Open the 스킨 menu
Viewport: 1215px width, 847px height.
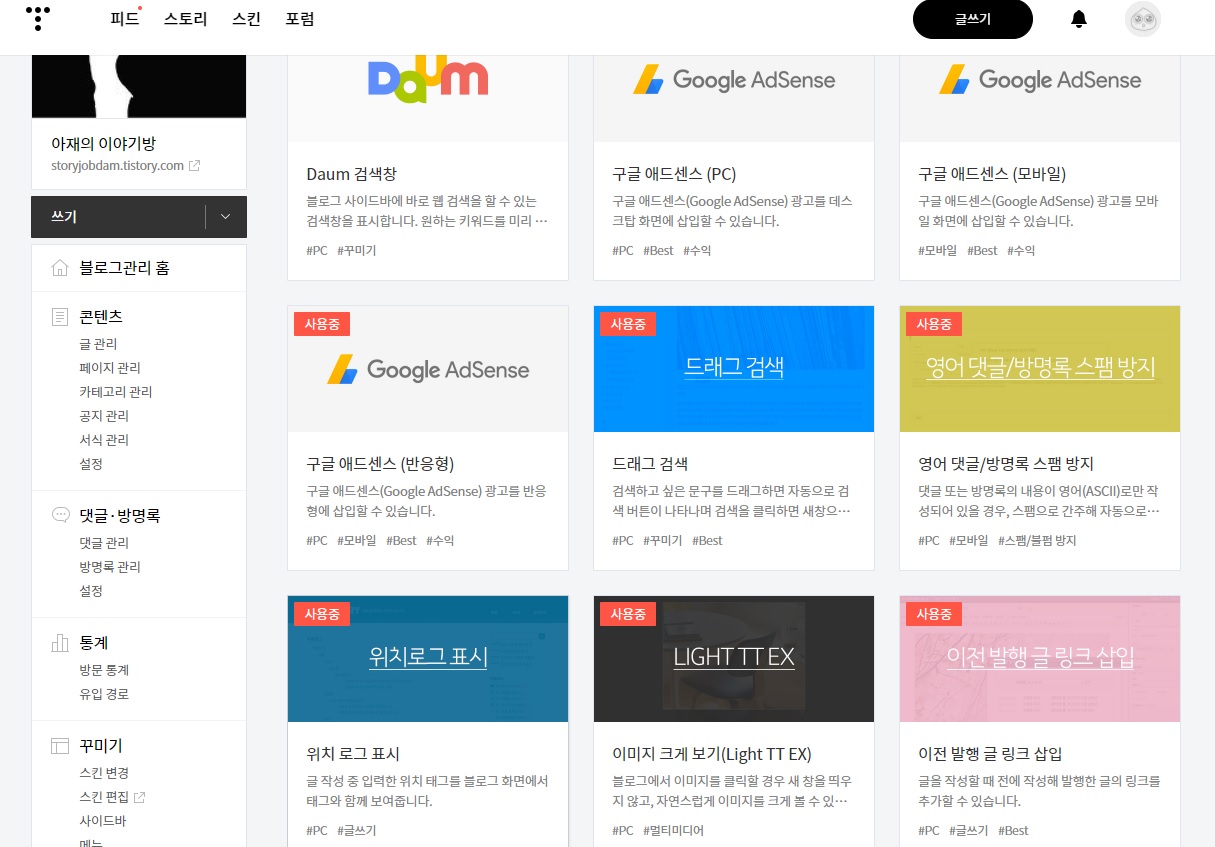pyautogui.click(x=246, y=18)
